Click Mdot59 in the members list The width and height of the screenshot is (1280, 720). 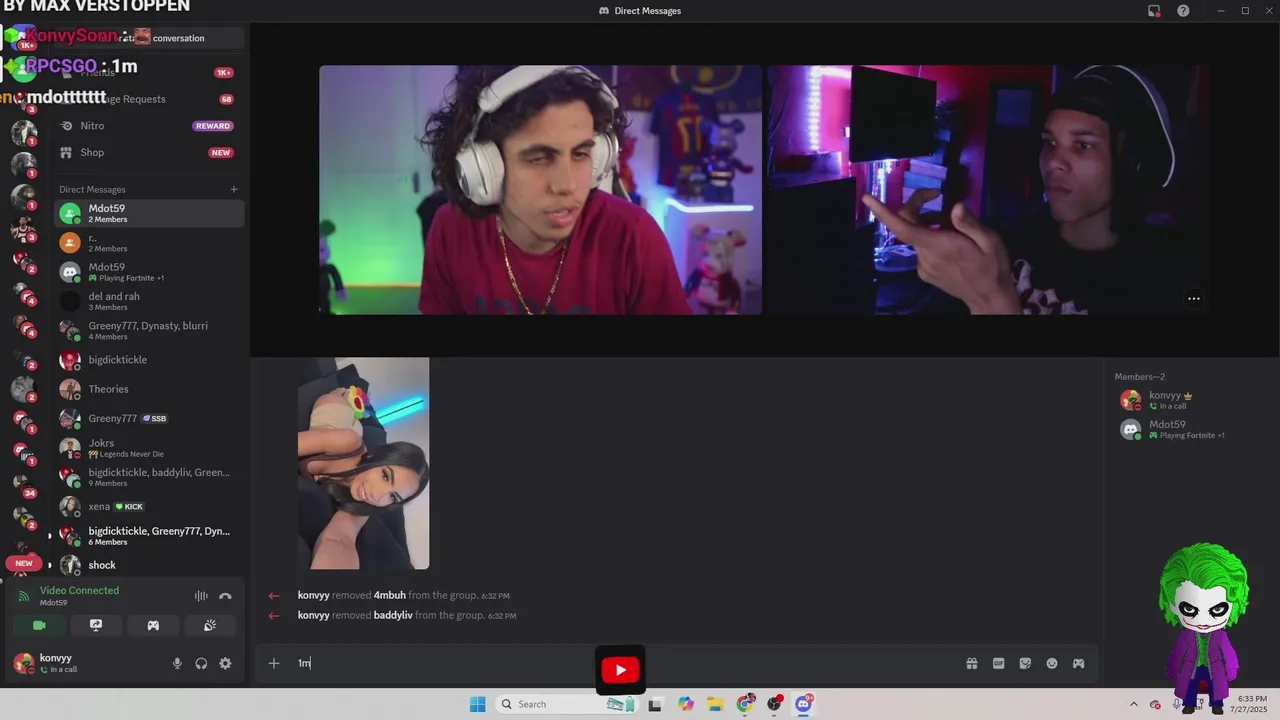point(1190,430)
